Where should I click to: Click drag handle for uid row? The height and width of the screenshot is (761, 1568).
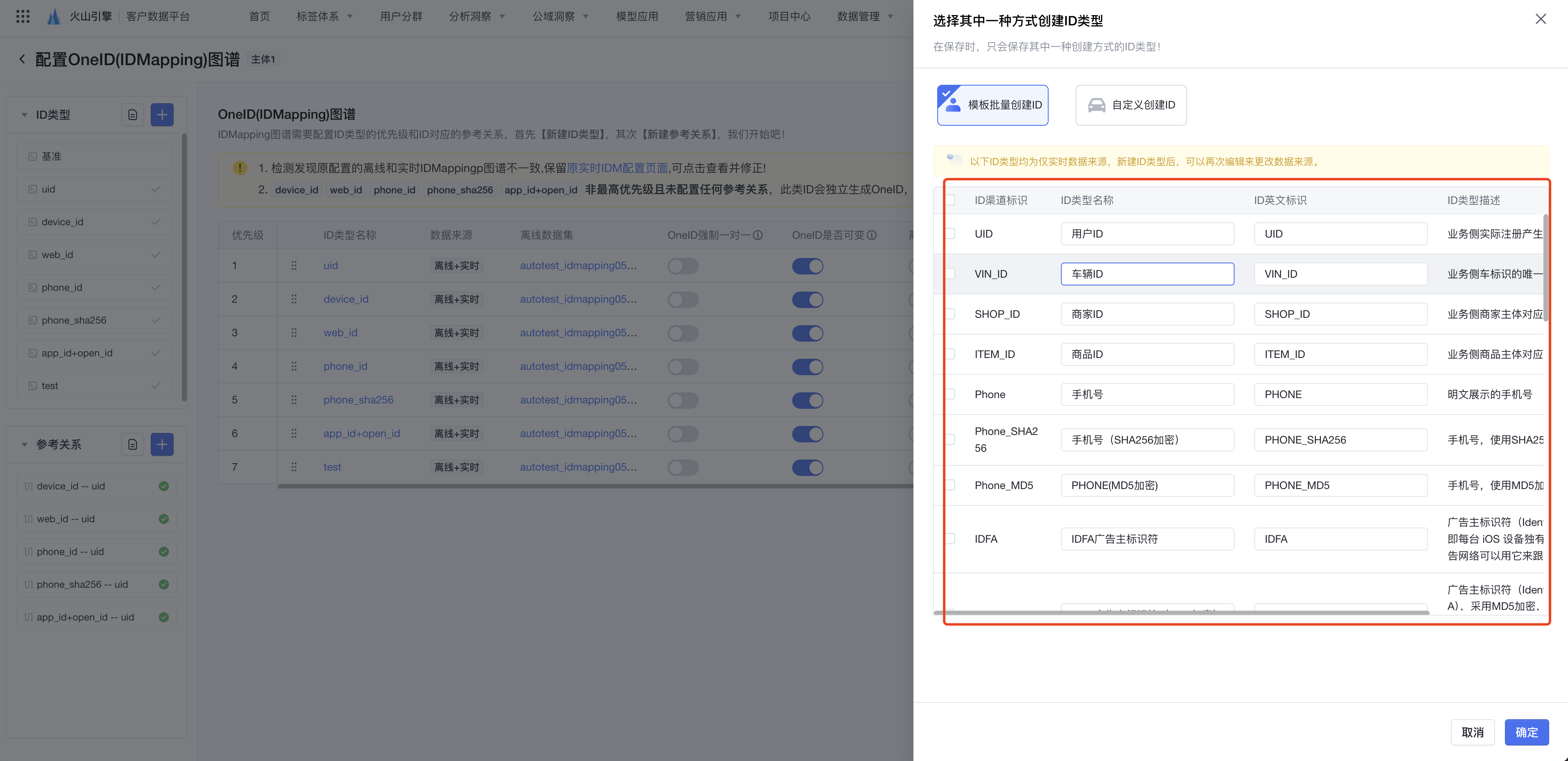(x=294, y=265)
